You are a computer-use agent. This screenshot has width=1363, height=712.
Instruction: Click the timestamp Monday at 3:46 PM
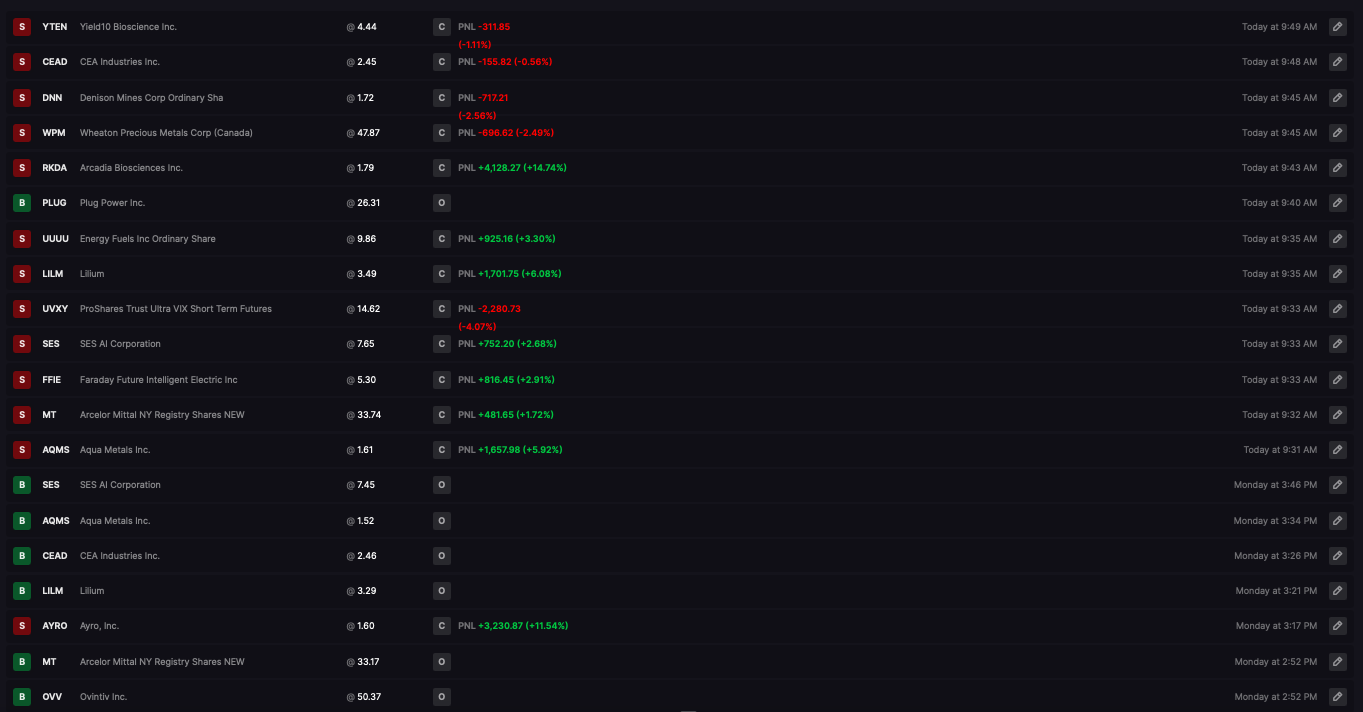pyautogui.click(x=1275, y=485)
